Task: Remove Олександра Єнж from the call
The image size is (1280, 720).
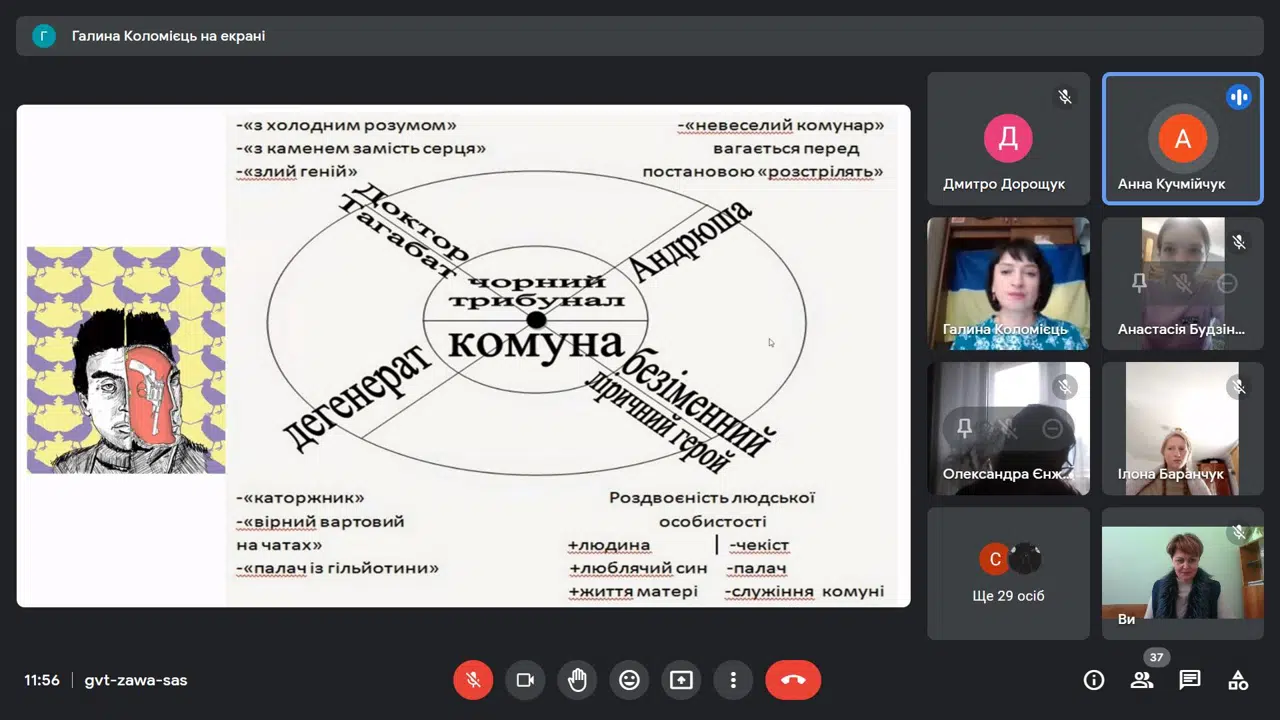Action: click(x=1052, y=429)
